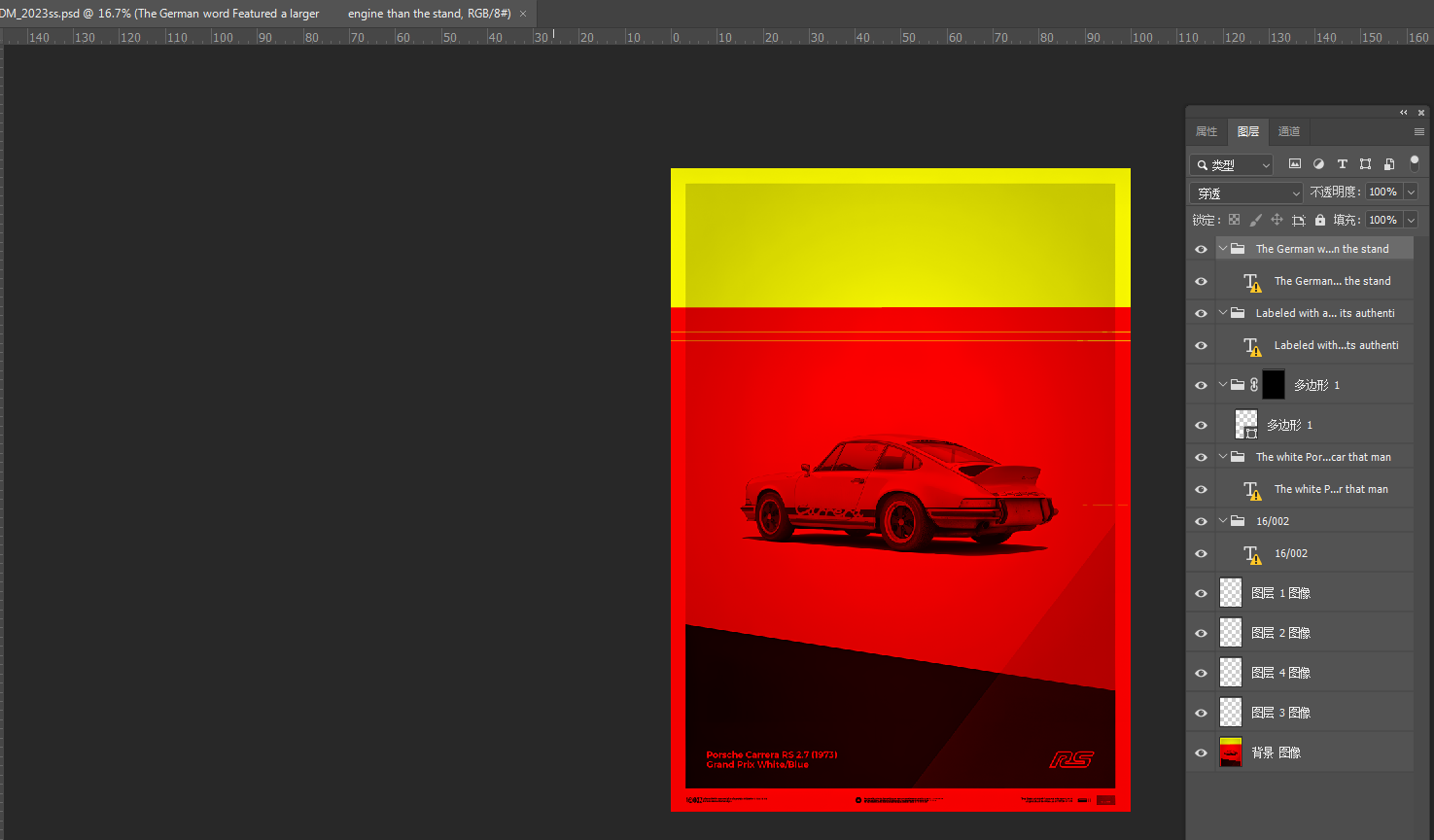
Task: Click folder icon of 多边形 1 group
Action: pyautogui.click(x=1238, y=385)
